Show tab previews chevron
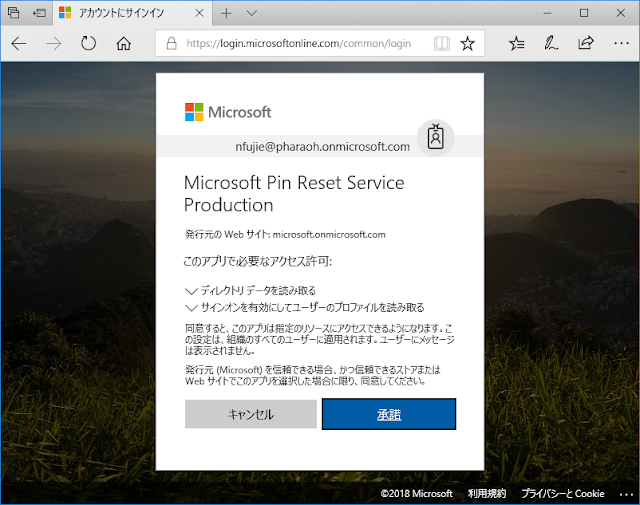Viewport: 640px width, 505px height. coord(252,13)
